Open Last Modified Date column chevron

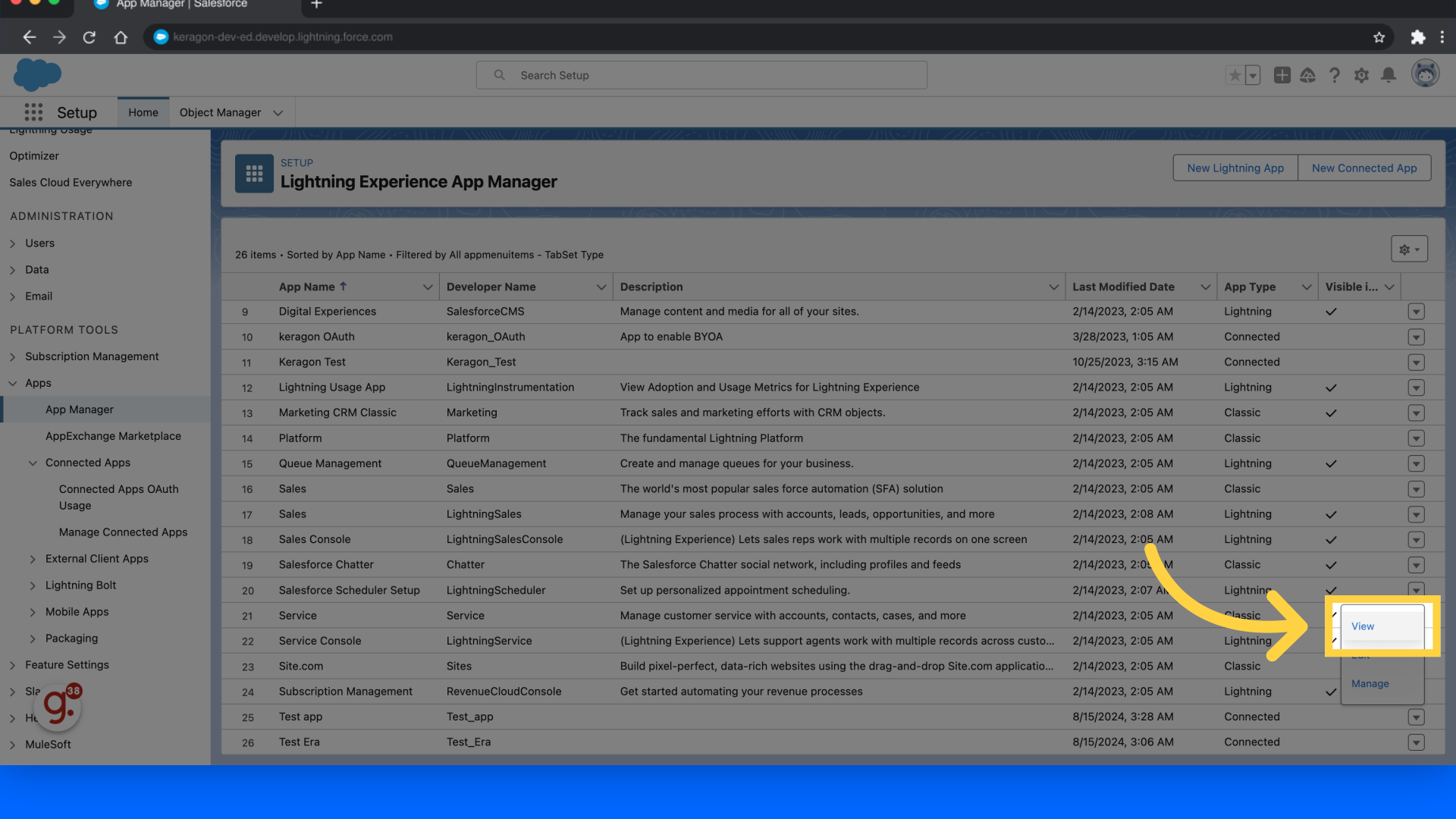(x=1205, y=287)
